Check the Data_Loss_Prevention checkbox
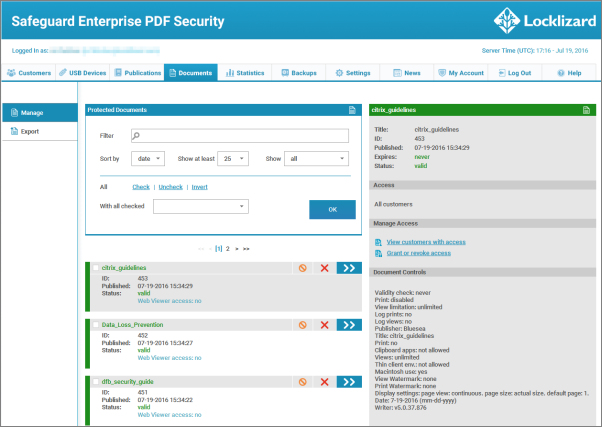The width and height of the screenshot is (602, 427). pos(96,325)
